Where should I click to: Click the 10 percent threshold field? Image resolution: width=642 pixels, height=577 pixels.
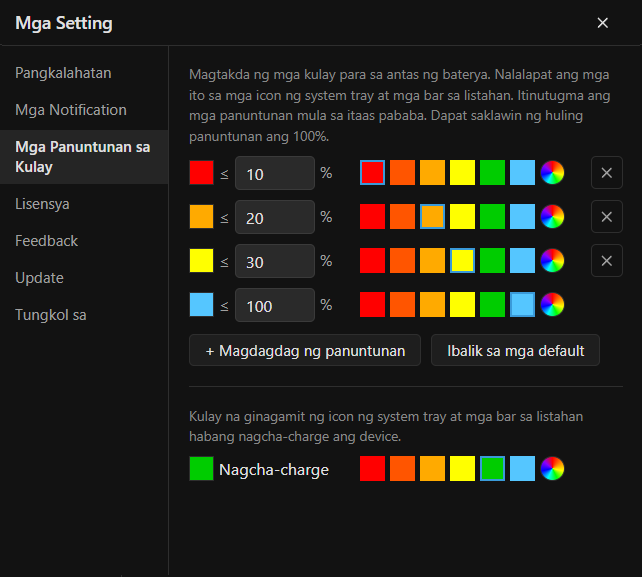click(x=275, y=173)
